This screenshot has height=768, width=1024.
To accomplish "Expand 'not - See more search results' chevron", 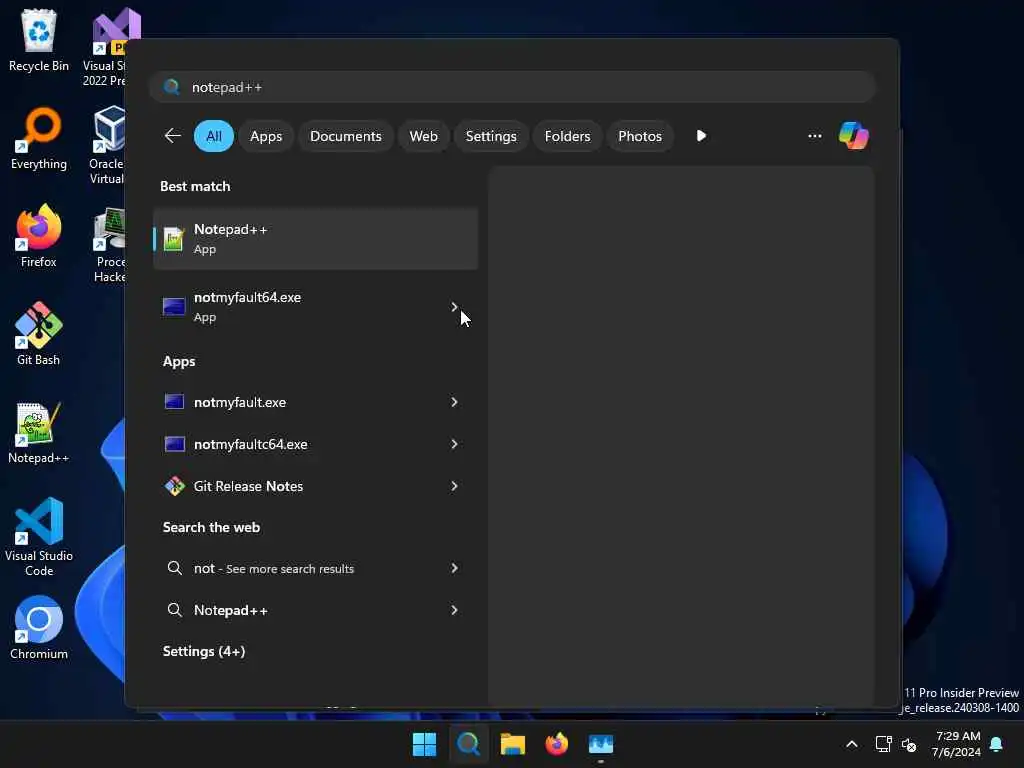I will click(454, 568).
